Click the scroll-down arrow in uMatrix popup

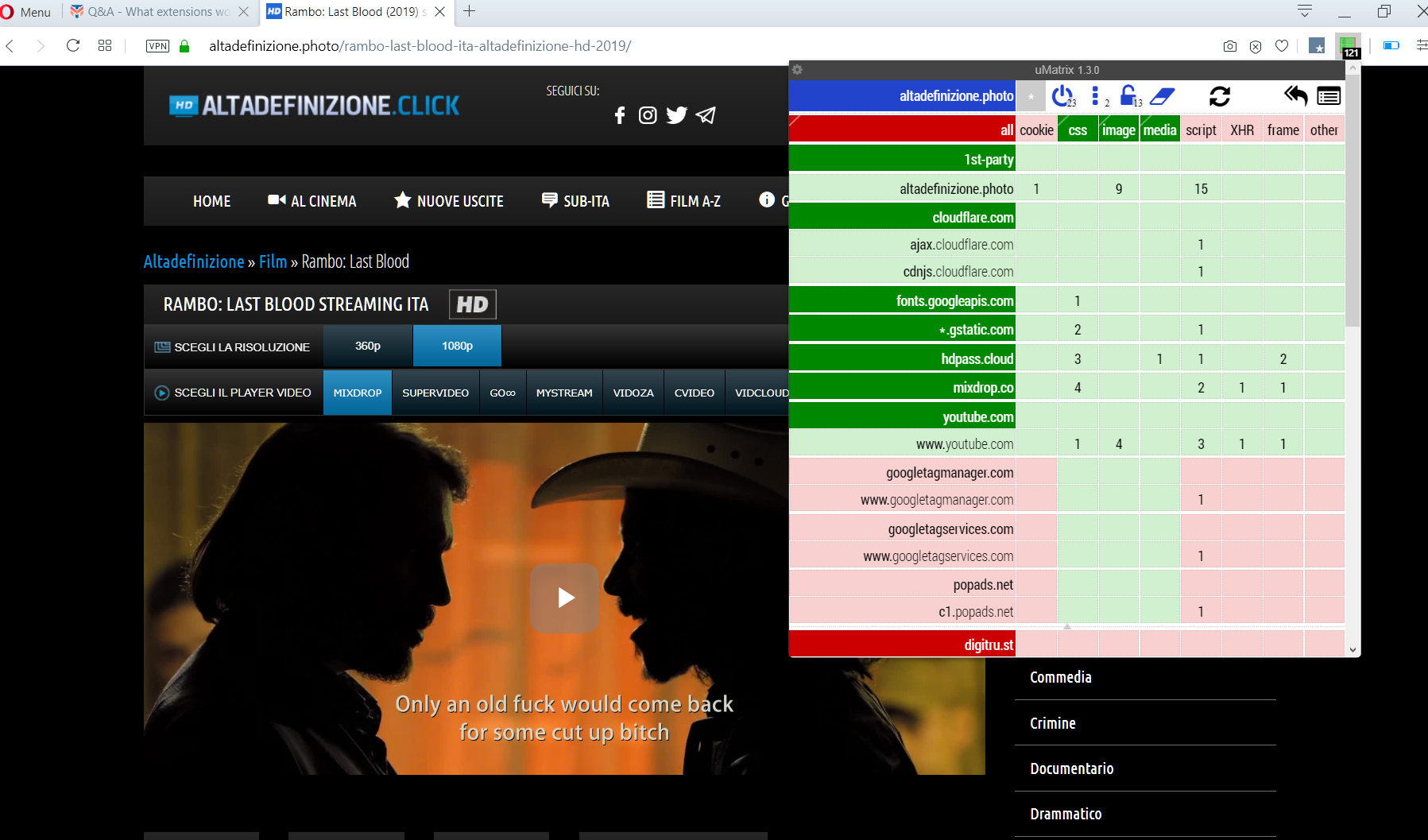pos(1353,649)
